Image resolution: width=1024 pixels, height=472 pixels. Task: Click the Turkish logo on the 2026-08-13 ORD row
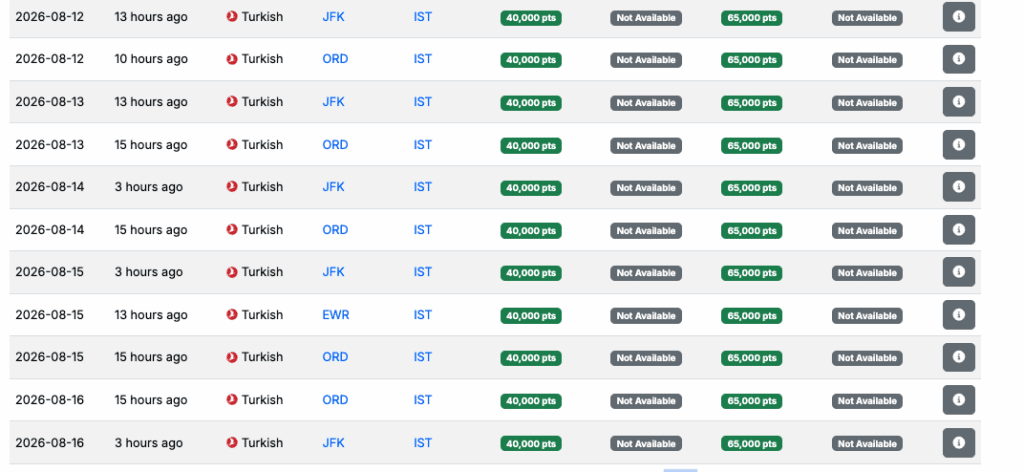point(232,145)
